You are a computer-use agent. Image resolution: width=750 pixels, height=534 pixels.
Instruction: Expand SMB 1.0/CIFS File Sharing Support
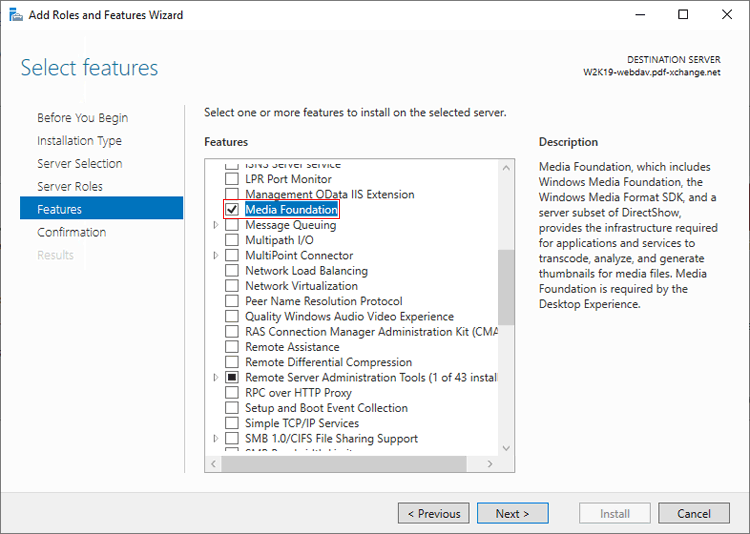(216, 439)
